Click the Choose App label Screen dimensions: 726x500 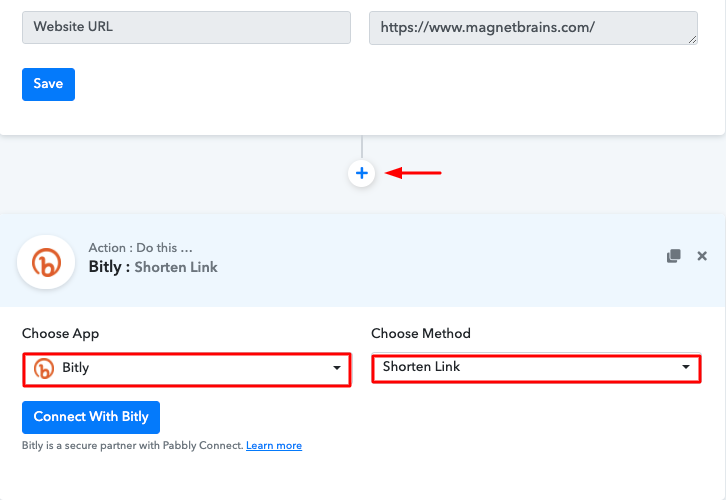[x=61, y=334]
